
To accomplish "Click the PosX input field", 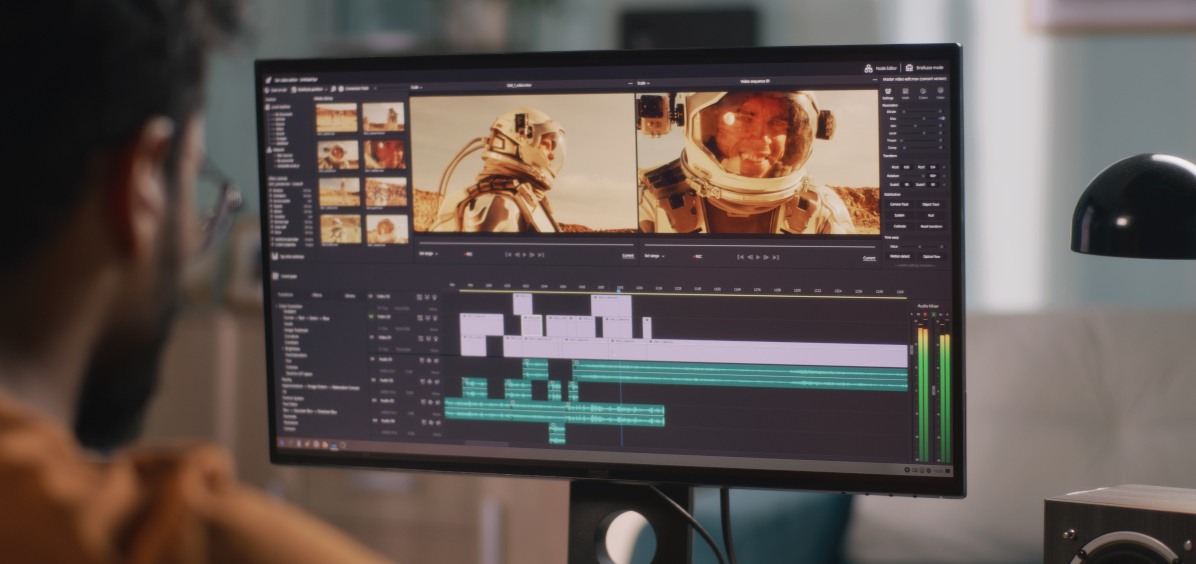I will click(906, 167).
